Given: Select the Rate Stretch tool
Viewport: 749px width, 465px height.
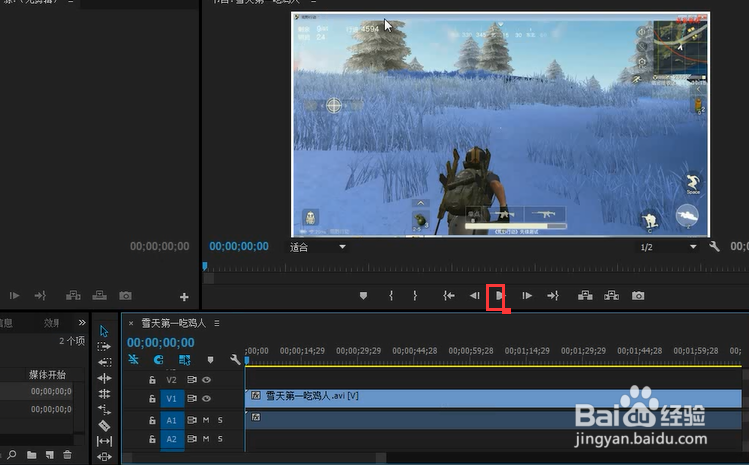Looking at the screenshot, I should coord(104,410).
